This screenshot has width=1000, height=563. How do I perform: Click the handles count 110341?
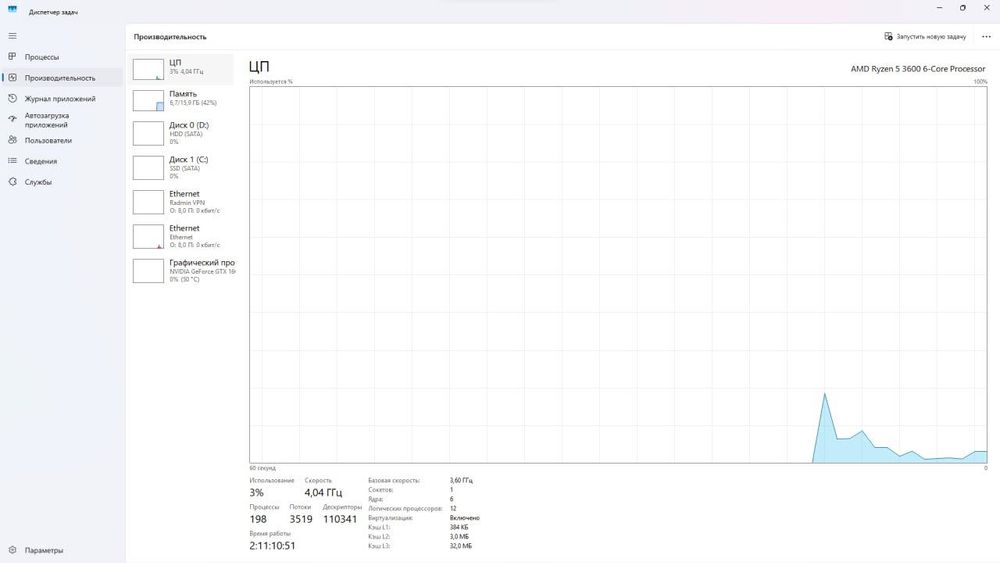pos(340,519)
